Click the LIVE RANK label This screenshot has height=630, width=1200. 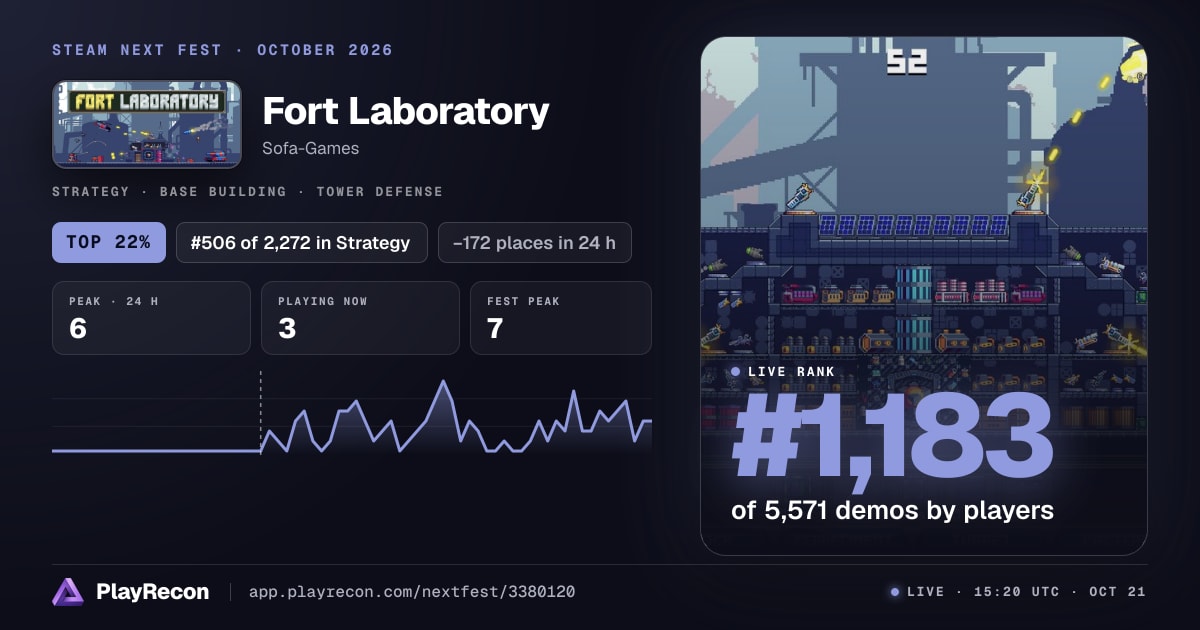[791, 372]
